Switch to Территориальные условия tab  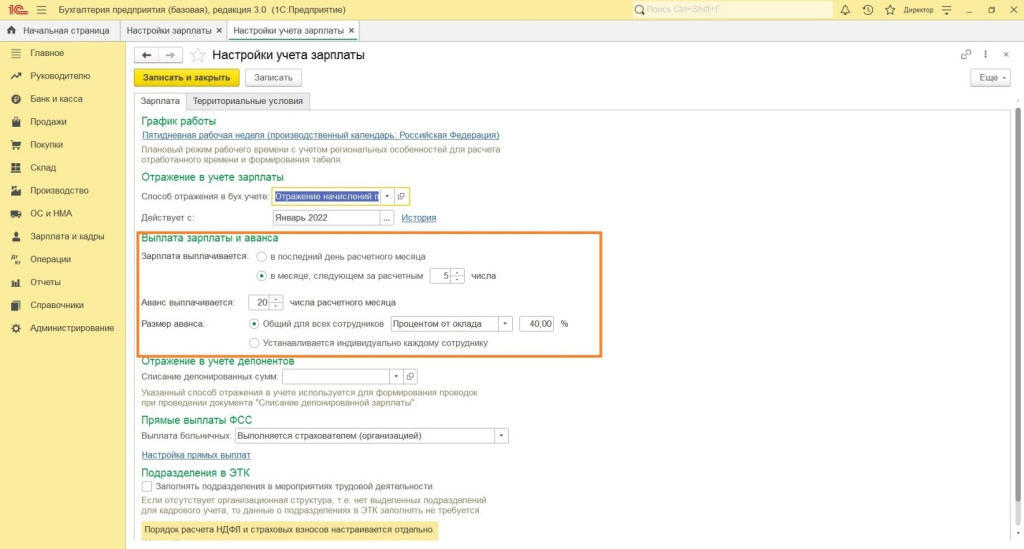[250, 101]
